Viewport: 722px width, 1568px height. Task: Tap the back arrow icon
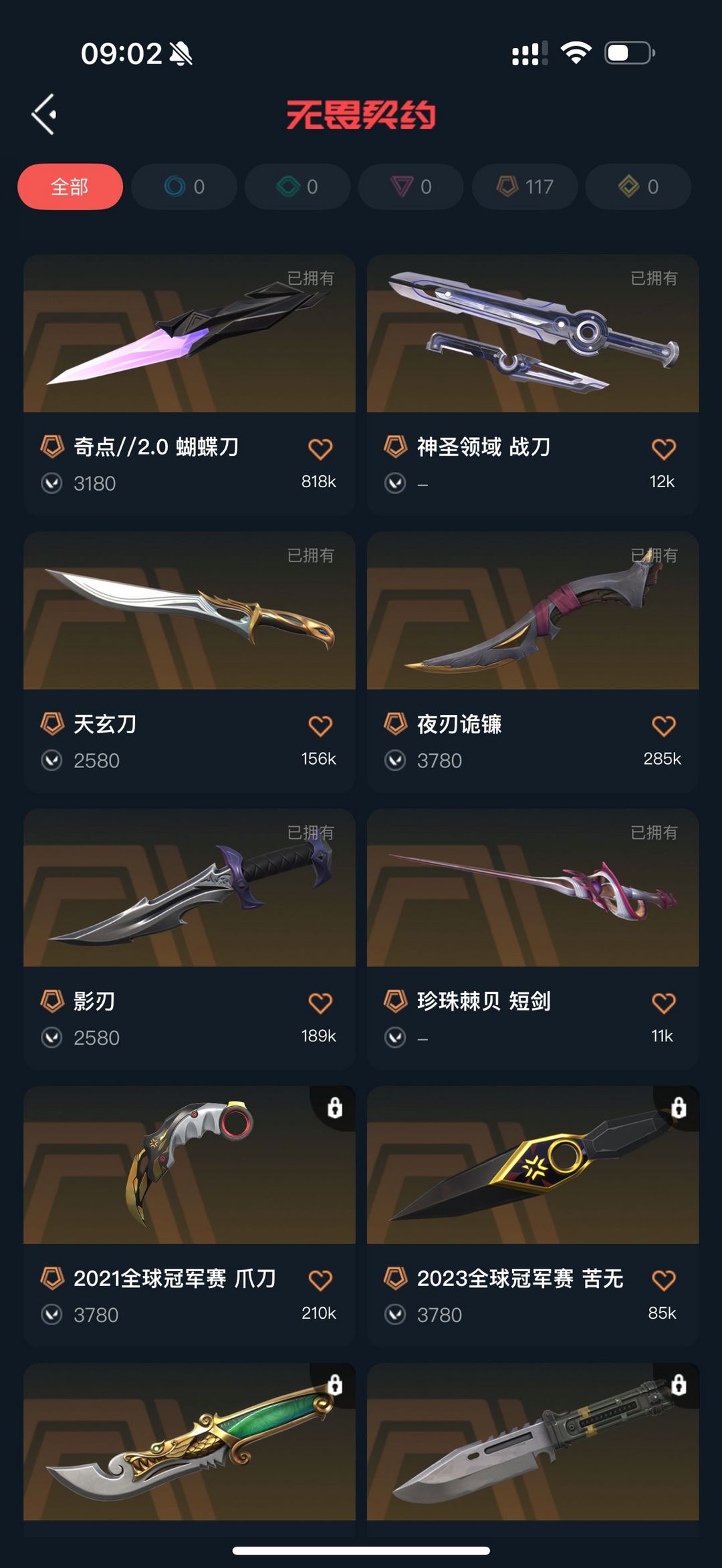tap(44, 114)
